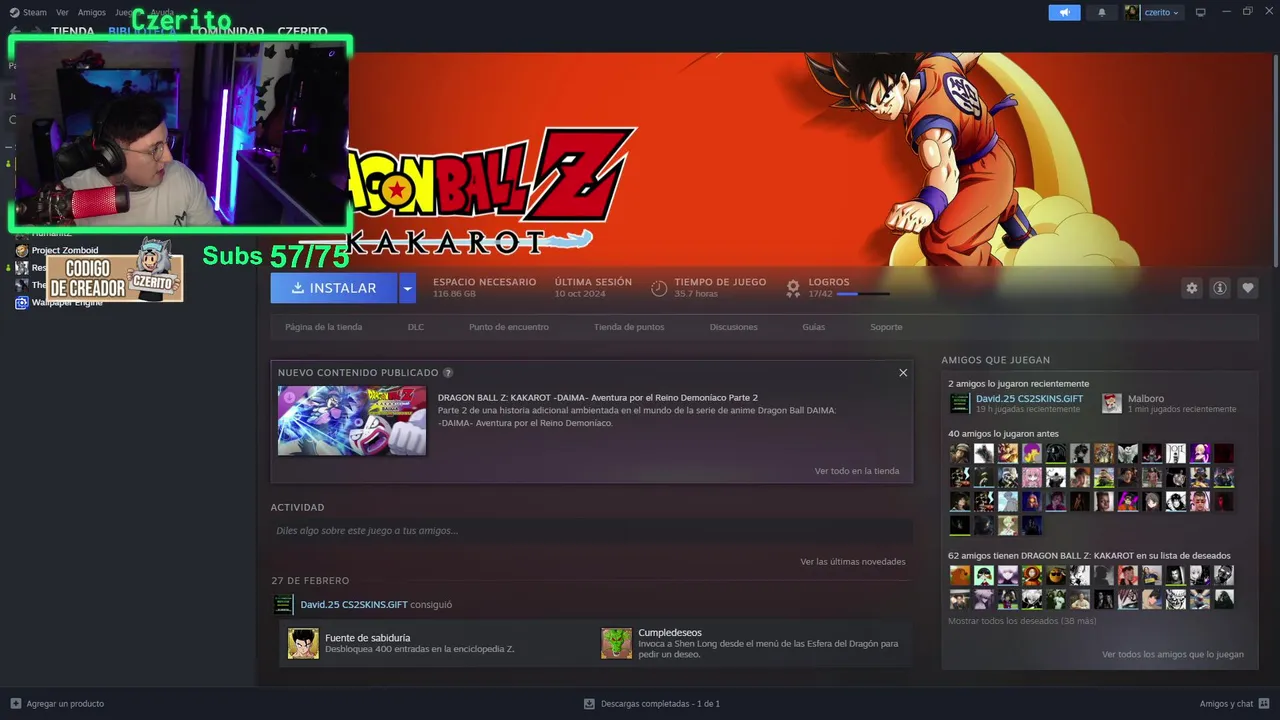Click Agregar un producto
The height and width of the screenshot is (720, 1280).
click(x=65, y=704)
